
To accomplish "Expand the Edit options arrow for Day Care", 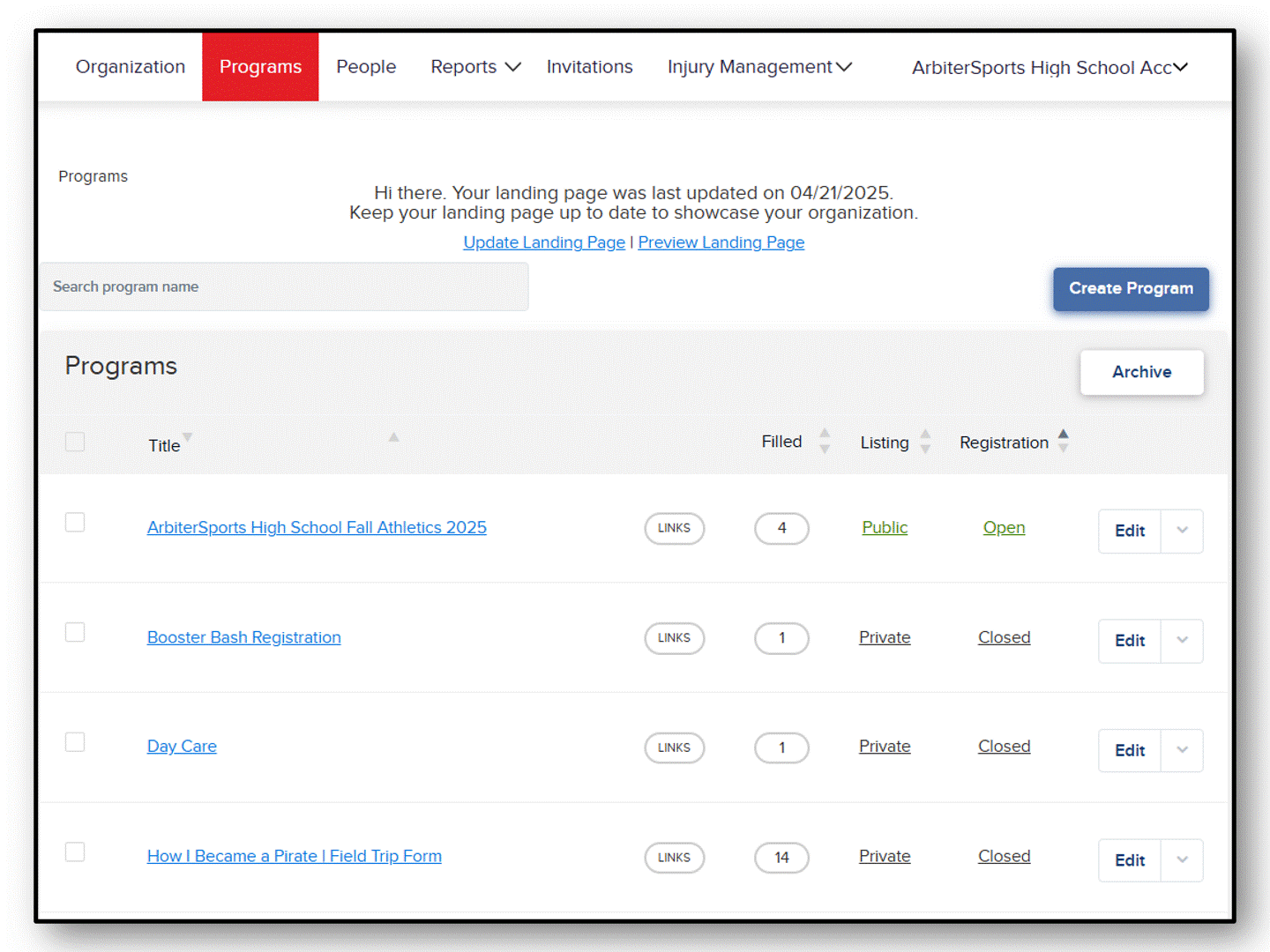I will pyautogui.click(x=1183, y=750).
